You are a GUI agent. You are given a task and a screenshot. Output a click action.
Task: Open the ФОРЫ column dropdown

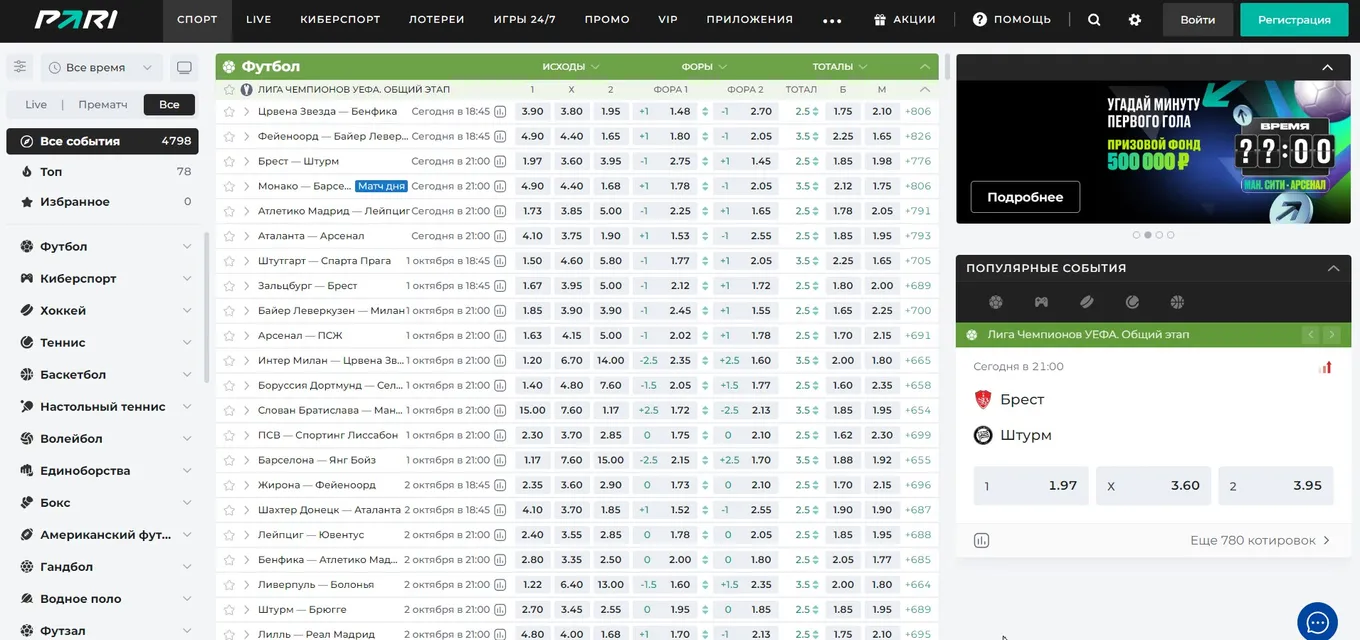pos(704,67)
